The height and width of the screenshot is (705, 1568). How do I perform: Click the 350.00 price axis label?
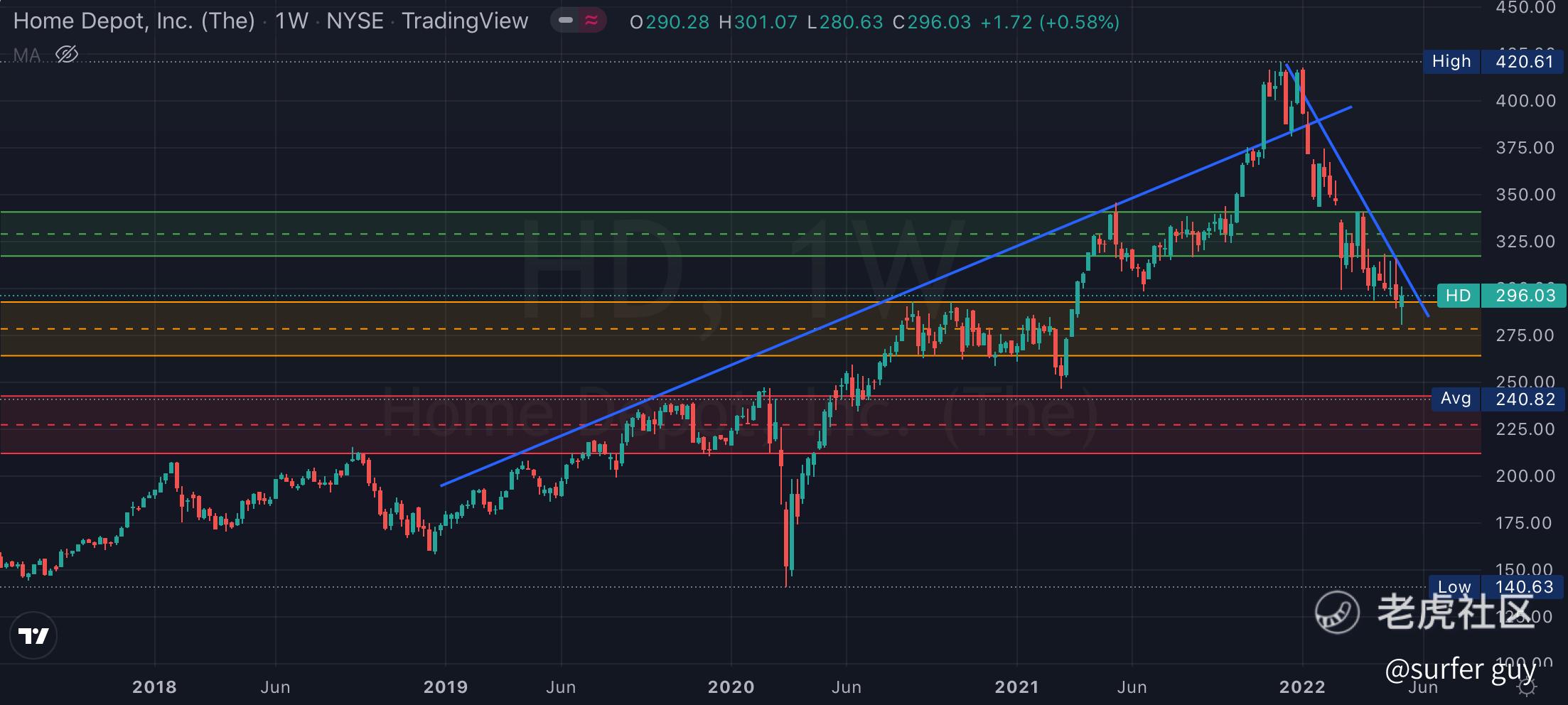coord(1525,195)
